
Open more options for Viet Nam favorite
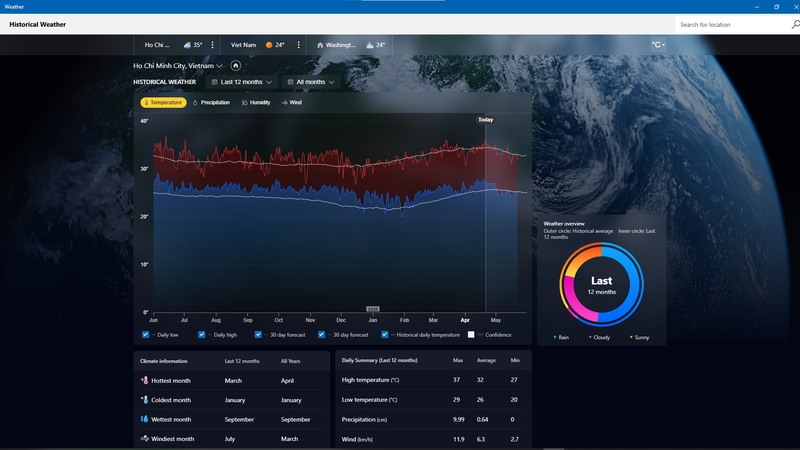click(298, 45)
